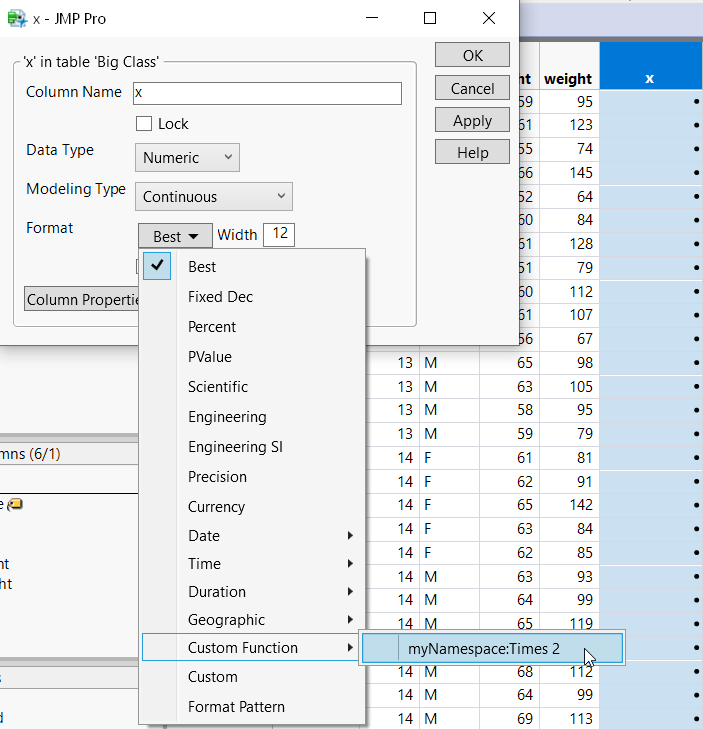Open the Data Type Numeric dropdown
703x729 pixels.
(x=187, y=157)
